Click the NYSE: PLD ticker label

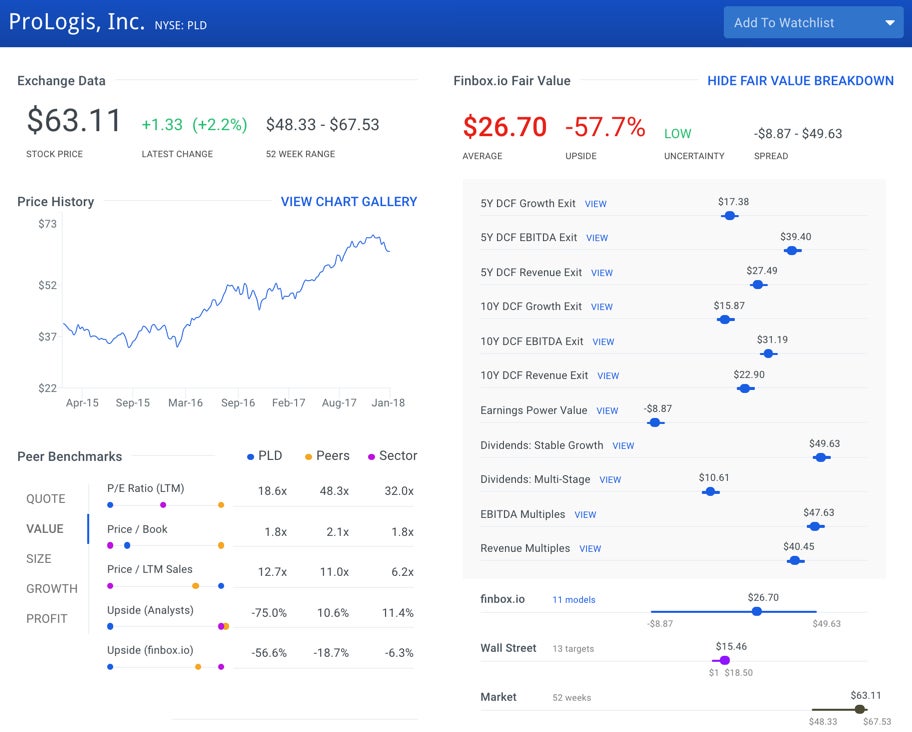(x=180, y=26)
